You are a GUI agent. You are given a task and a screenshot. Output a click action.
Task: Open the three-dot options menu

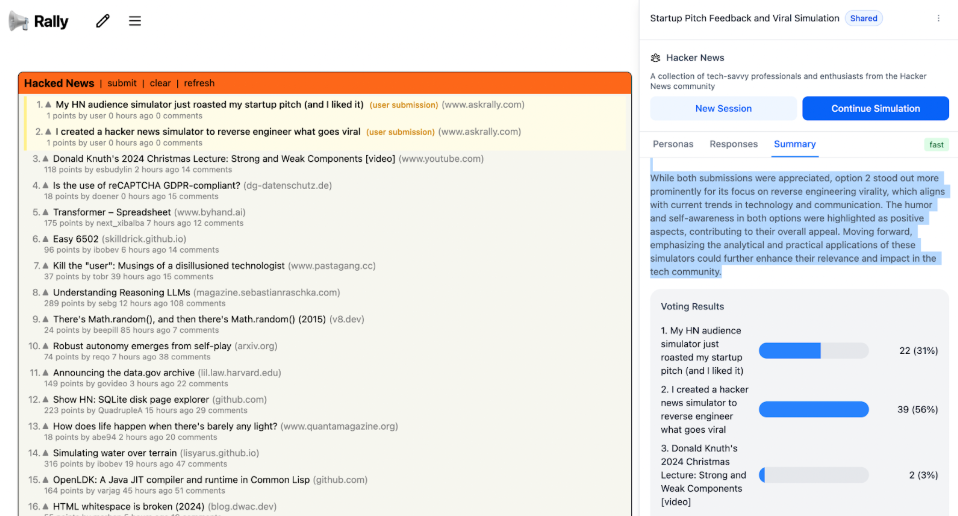pyautogui.click(x=938, y=18)
